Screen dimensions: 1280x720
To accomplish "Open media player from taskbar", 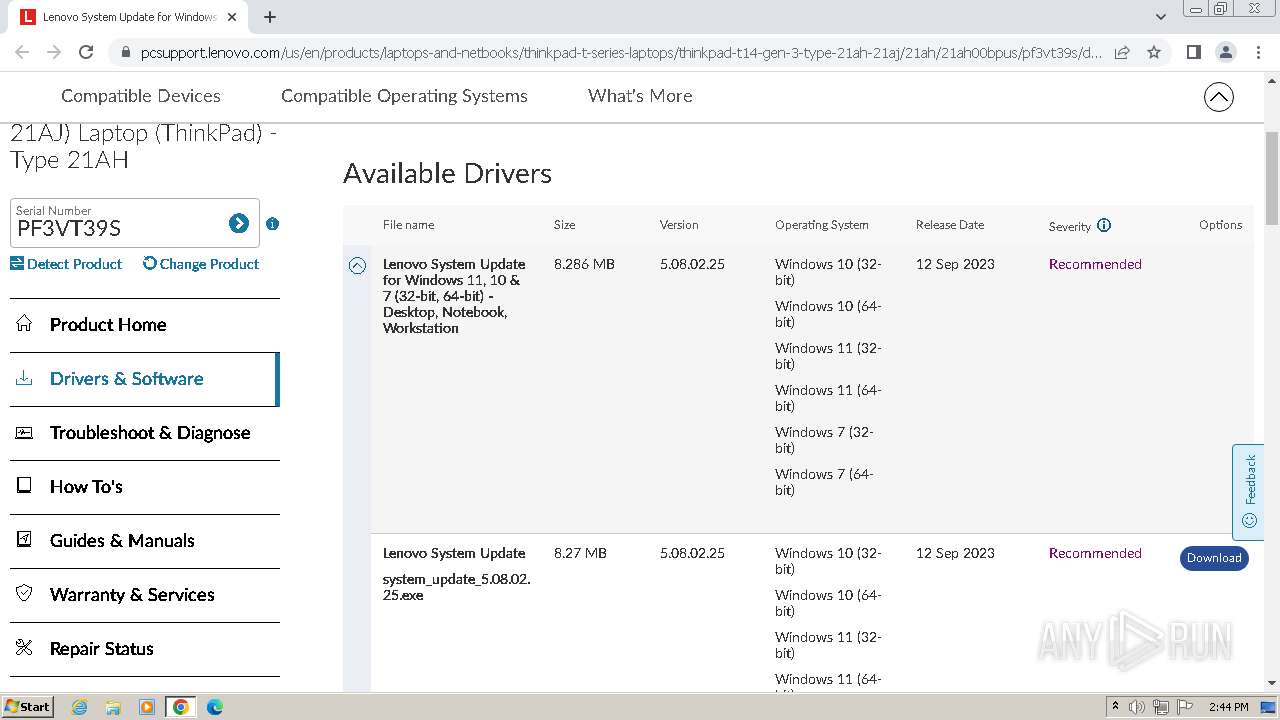I will pyautogui.click(x=147, y=707).
